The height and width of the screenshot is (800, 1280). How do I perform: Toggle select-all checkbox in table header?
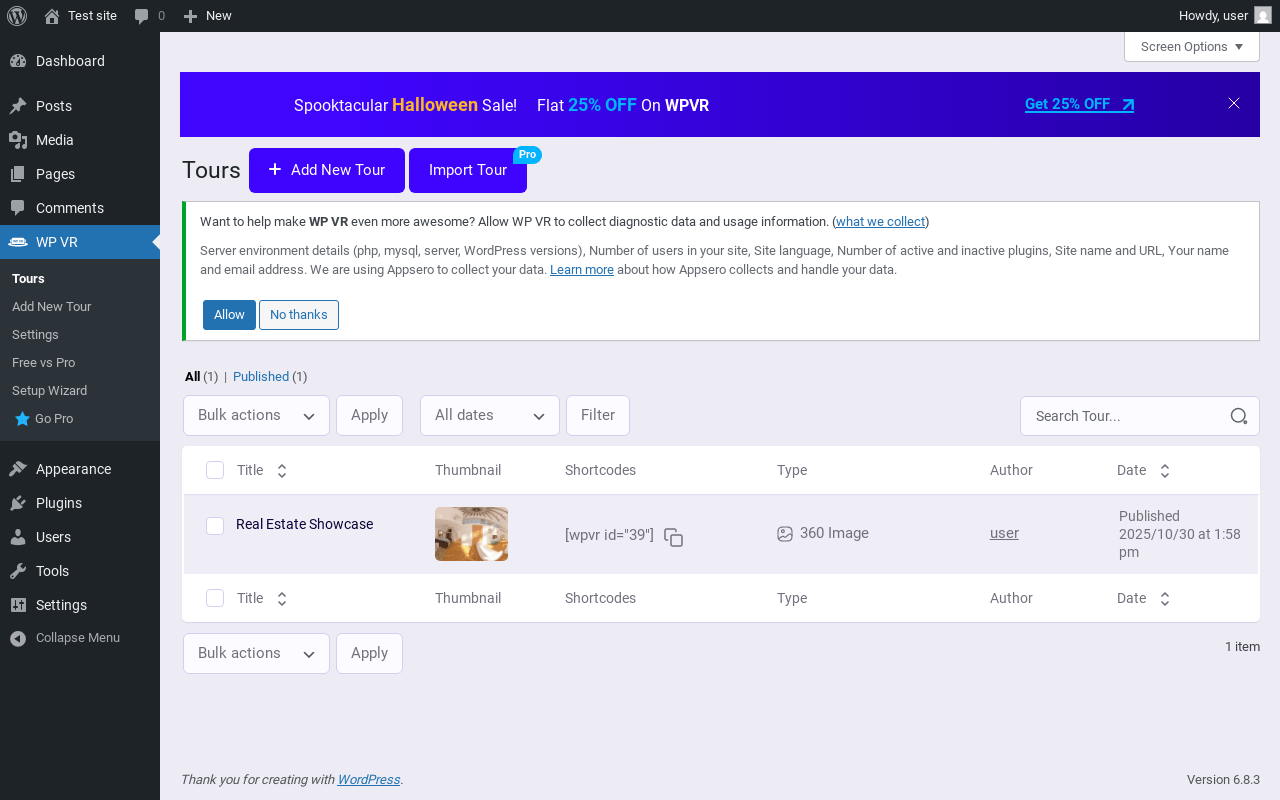click(x=215, y=470)
